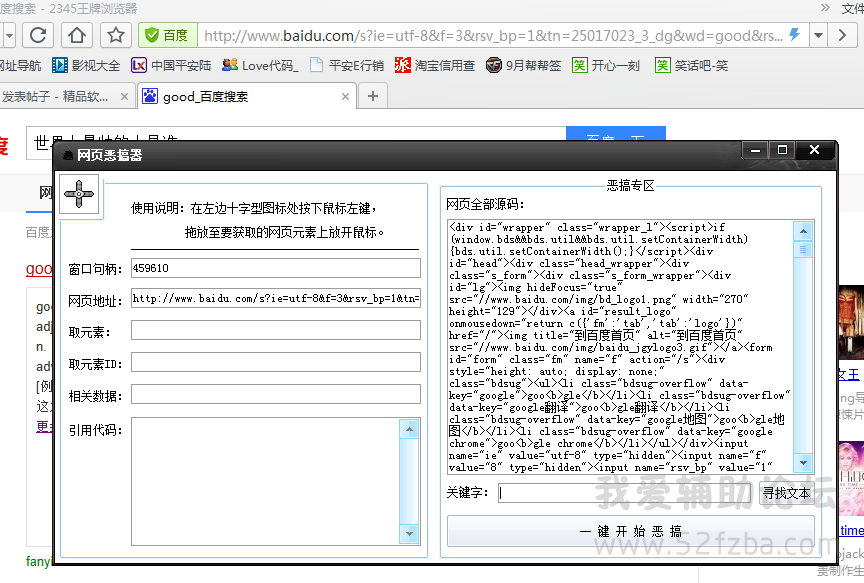This screenshot has width=864, height=583.
Task: Click the 网页恶搞器 title bar icon
Action: 68,156
